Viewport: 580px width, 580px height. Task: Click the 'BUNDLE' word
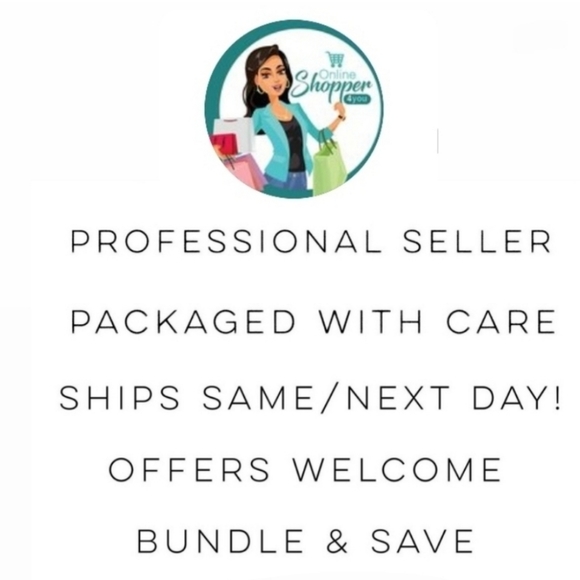220,541
